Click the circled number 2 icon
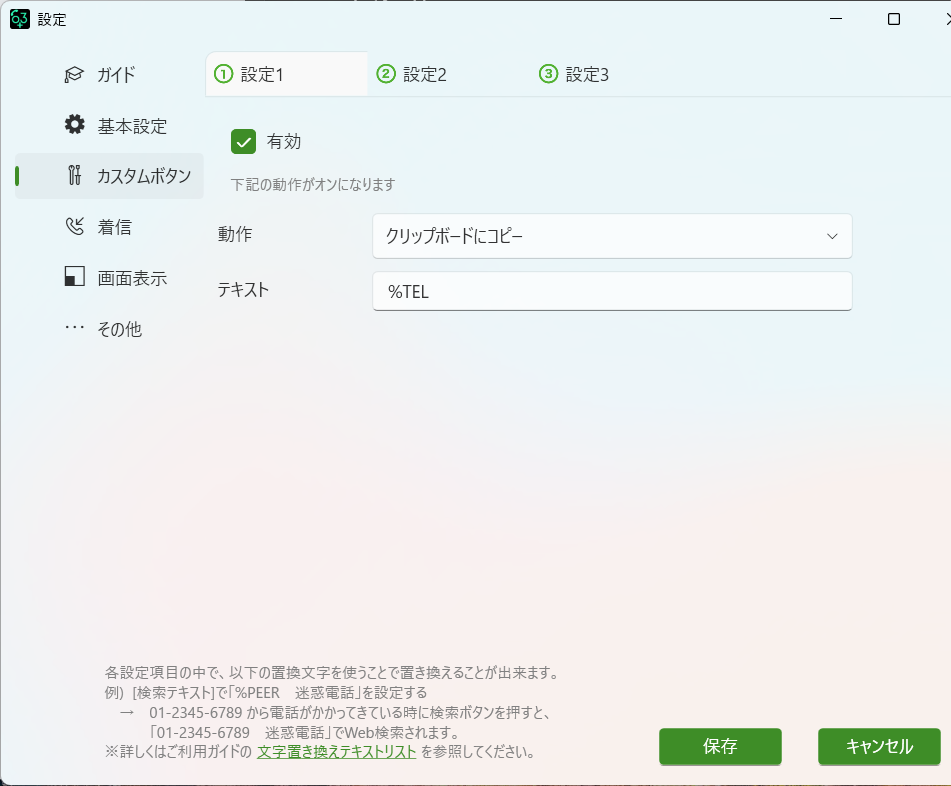Screen dimensions: 951x786 click(386, 74)
